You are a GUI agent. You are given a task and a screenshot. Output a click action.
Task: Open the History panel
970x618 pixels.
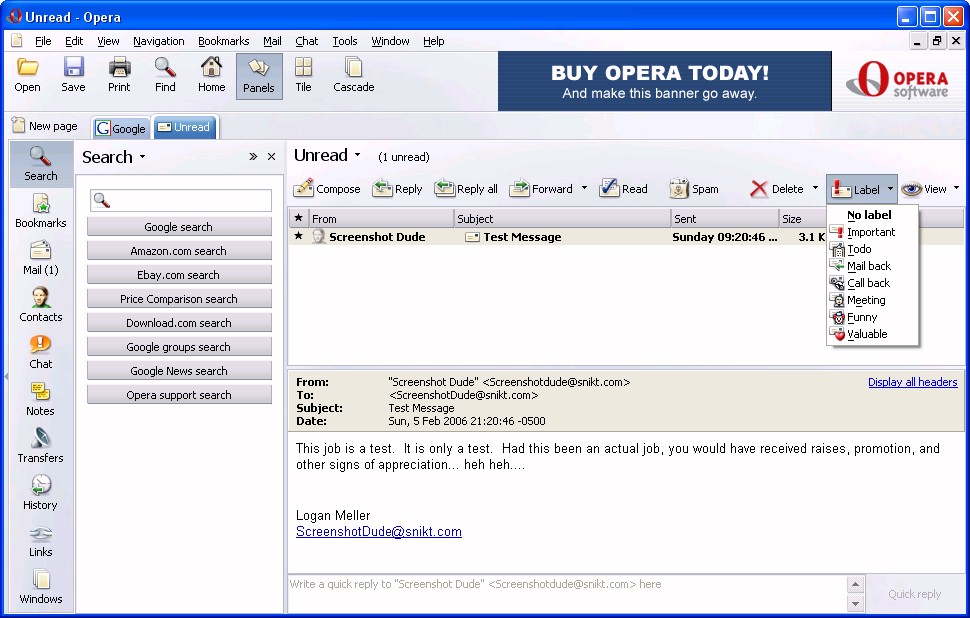(x=40, y=485)
